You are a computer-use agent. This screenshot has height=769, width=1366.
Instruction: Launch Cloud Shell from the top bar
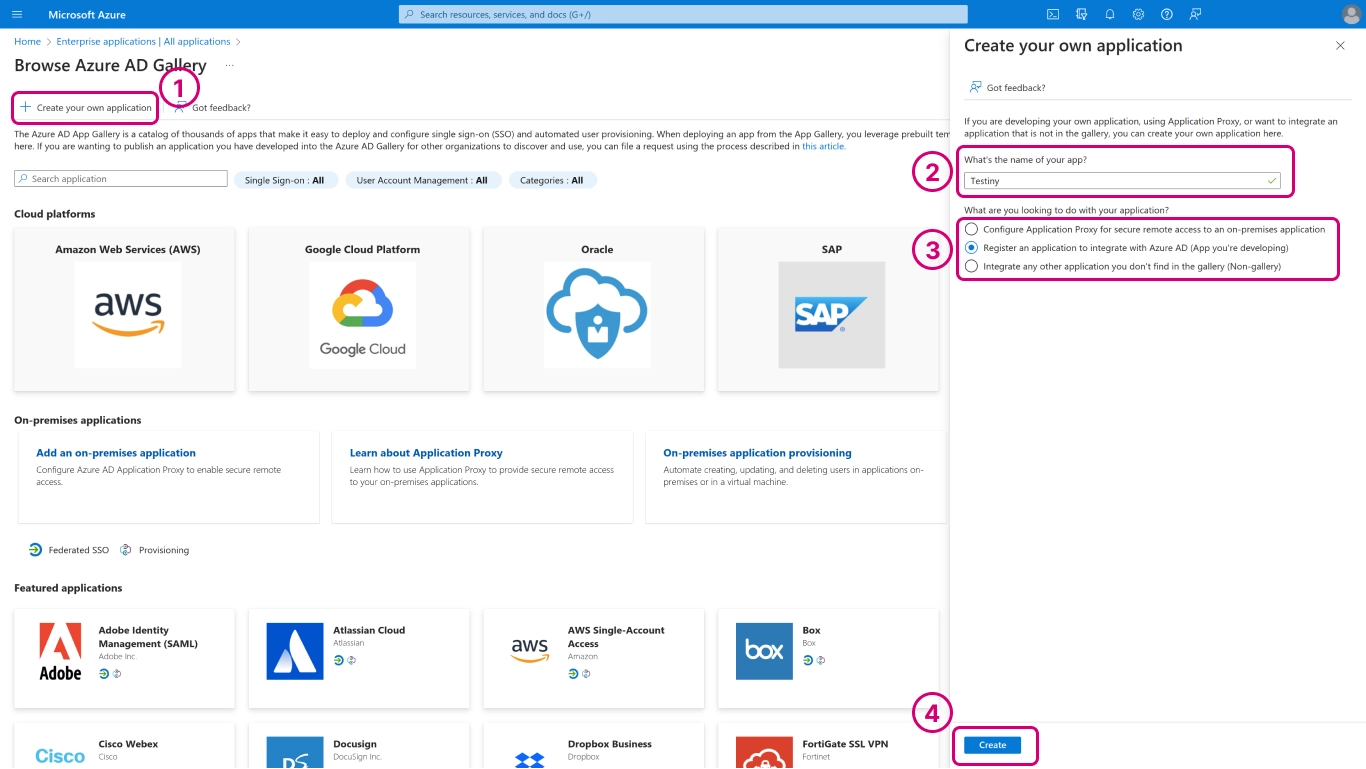pos(1053,15)
